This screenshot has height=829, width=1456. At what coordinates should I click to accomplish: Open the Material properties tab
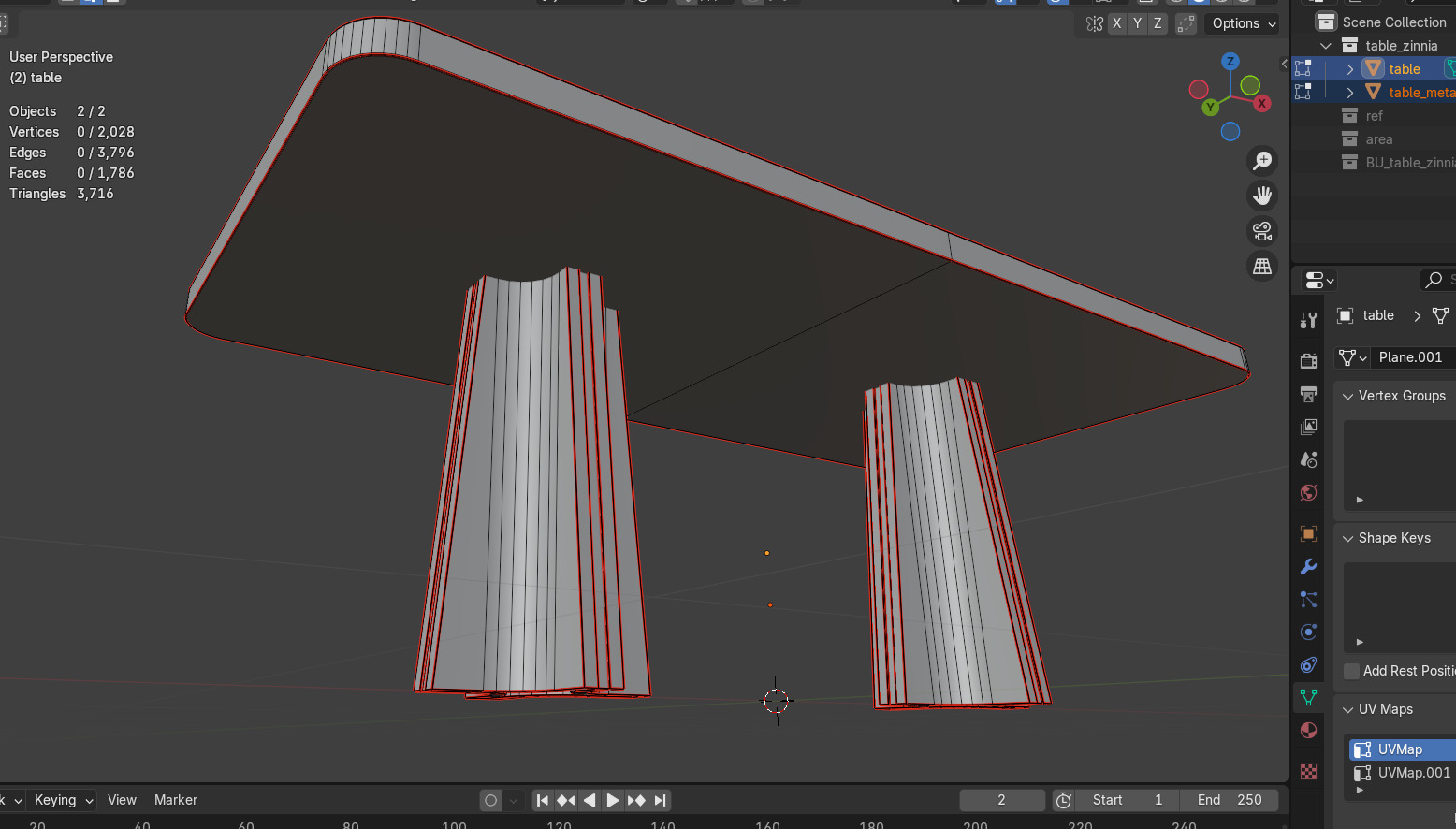click(x=1308, y=731)
